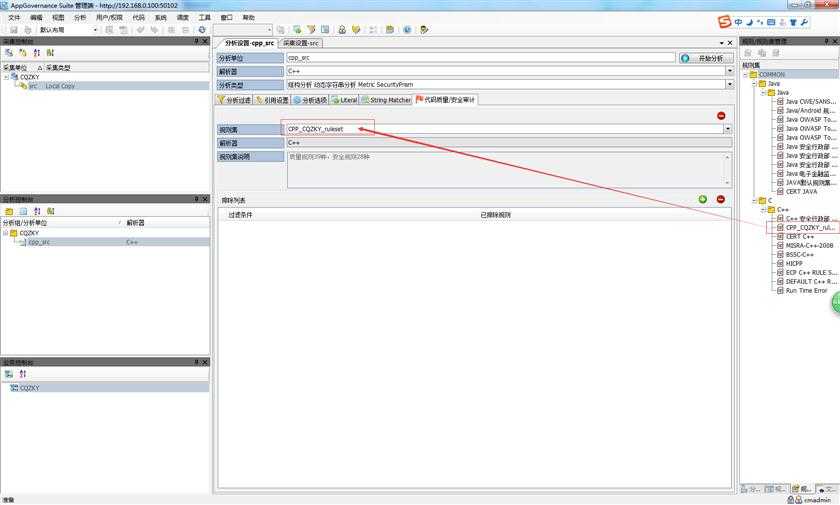This screenshot has width=840, height=505.
Task: Click the yellow folder icon in the main toolbar
Action: click(x=389, y=30)
